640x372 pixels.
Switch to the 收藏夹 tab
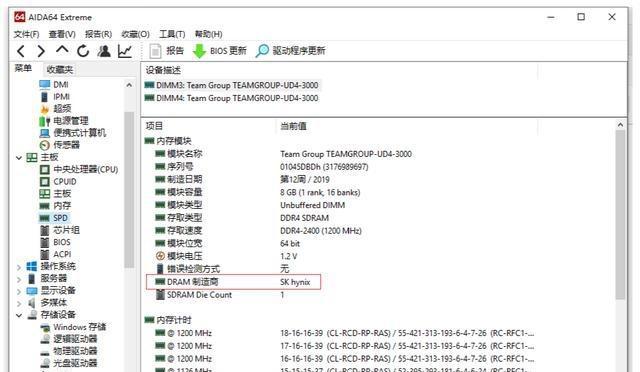[x=60, y=70]
